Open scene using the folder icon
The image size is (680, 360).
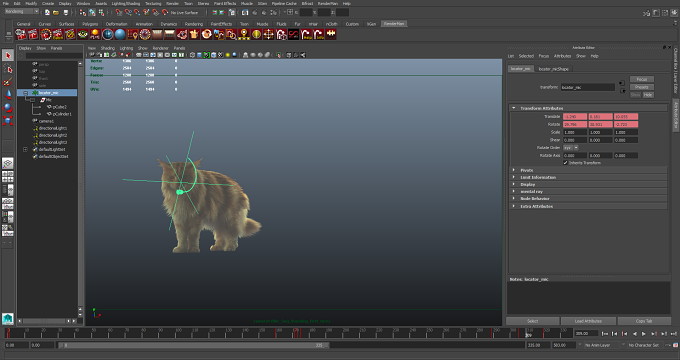(56, 13)
